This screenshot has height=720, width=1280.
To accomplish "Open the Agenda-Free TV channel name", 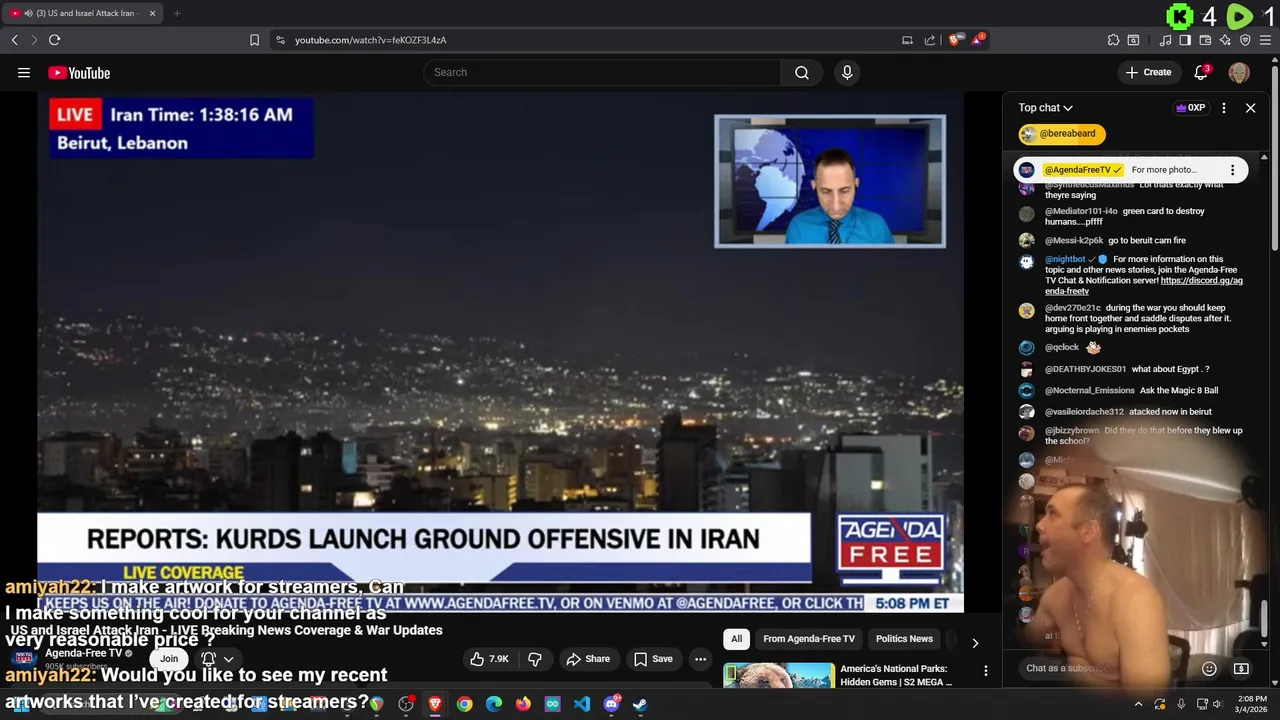I will click(x=83, y=653).
